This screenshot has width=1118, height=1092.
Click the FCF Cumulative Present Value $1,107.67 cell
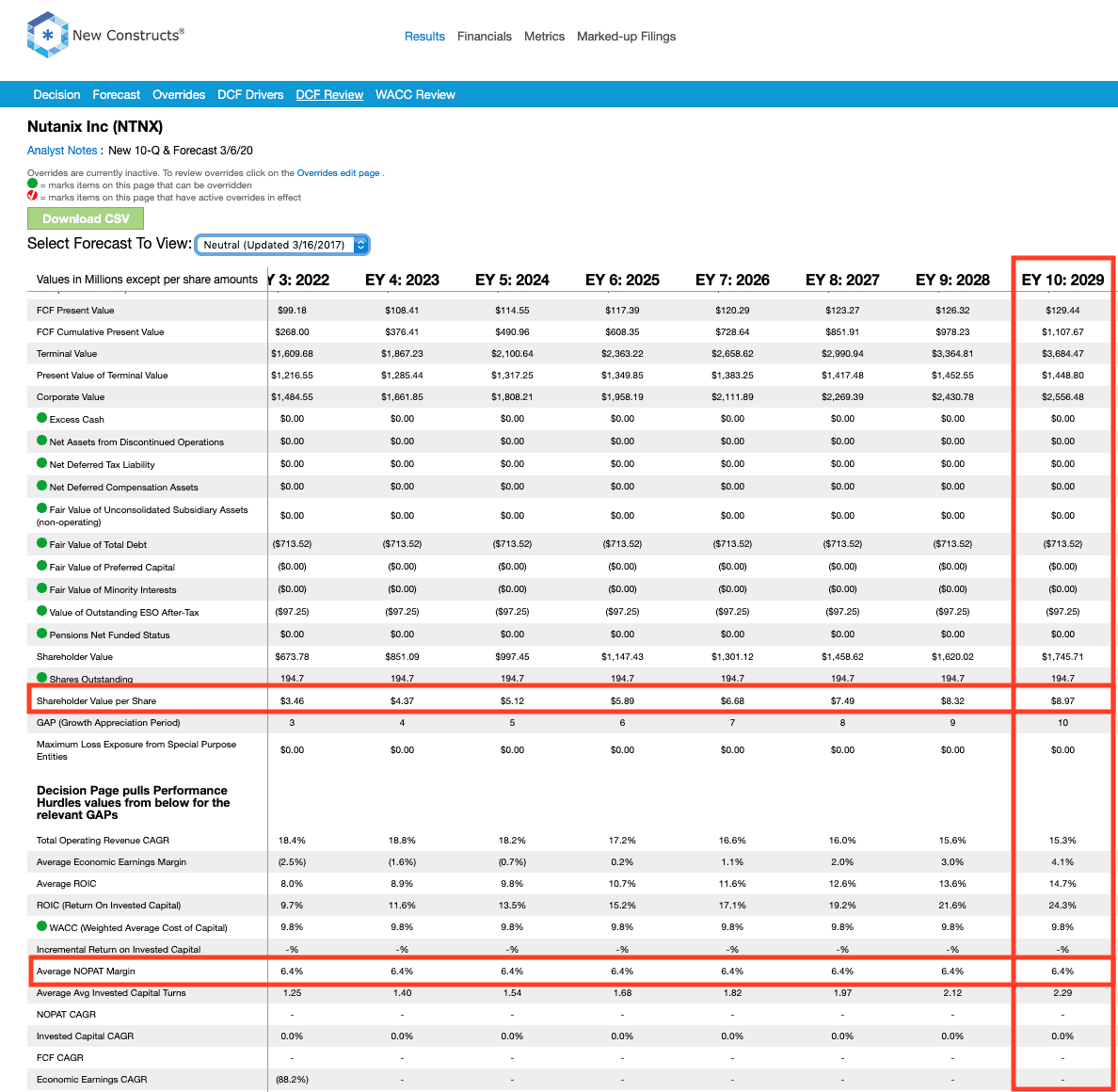click(x=1062, y=332)
